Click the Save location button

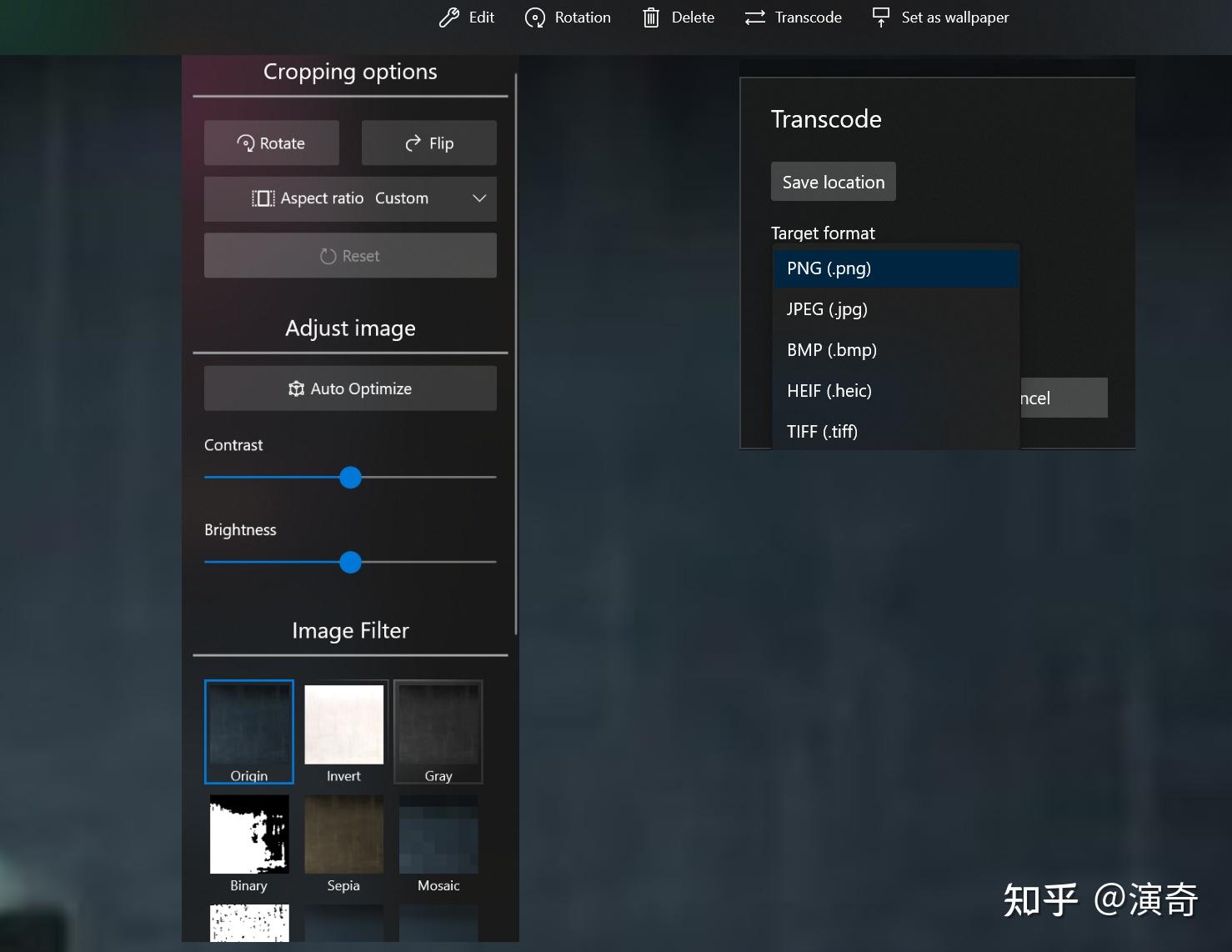pyautogui.click(x=832, y=181)
